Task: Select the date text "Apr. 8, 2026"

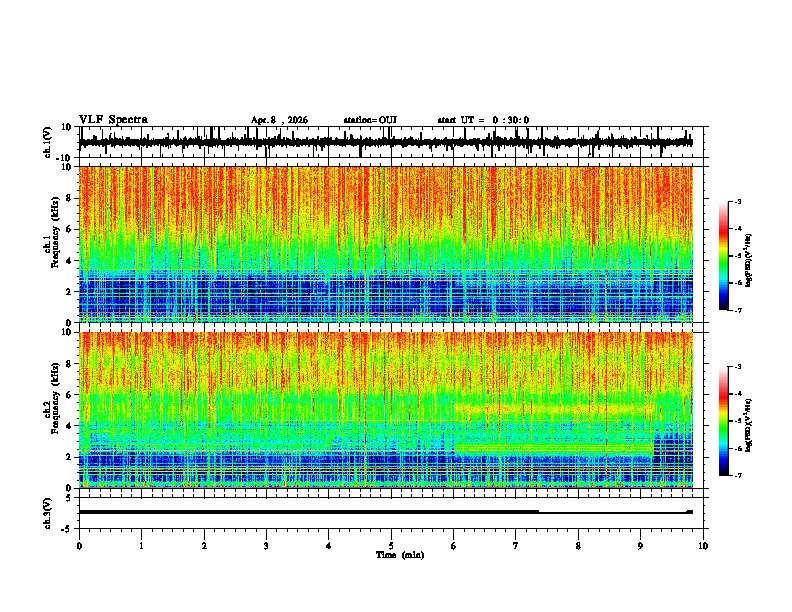Action: [279, 120]
